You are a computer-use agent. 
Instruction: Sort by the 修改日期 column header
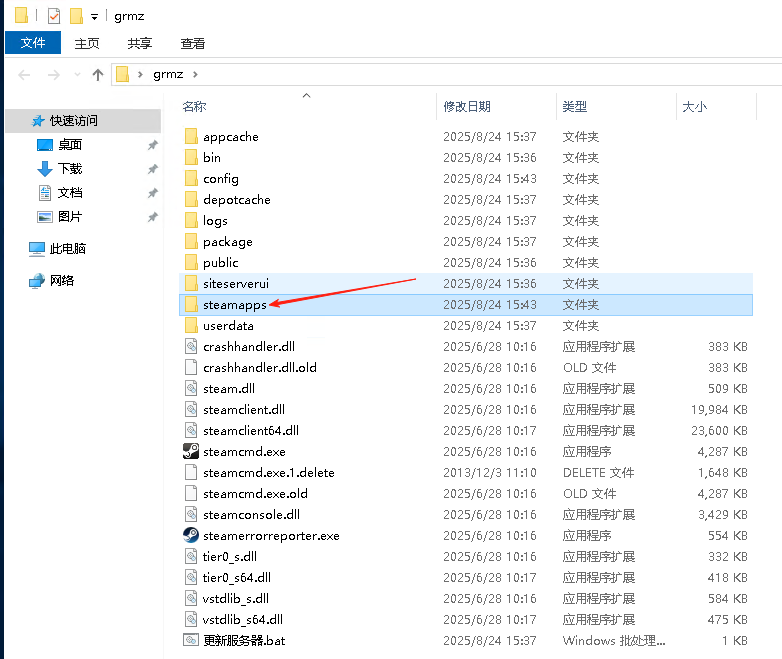pyautogui.click(x=467, y=106)
